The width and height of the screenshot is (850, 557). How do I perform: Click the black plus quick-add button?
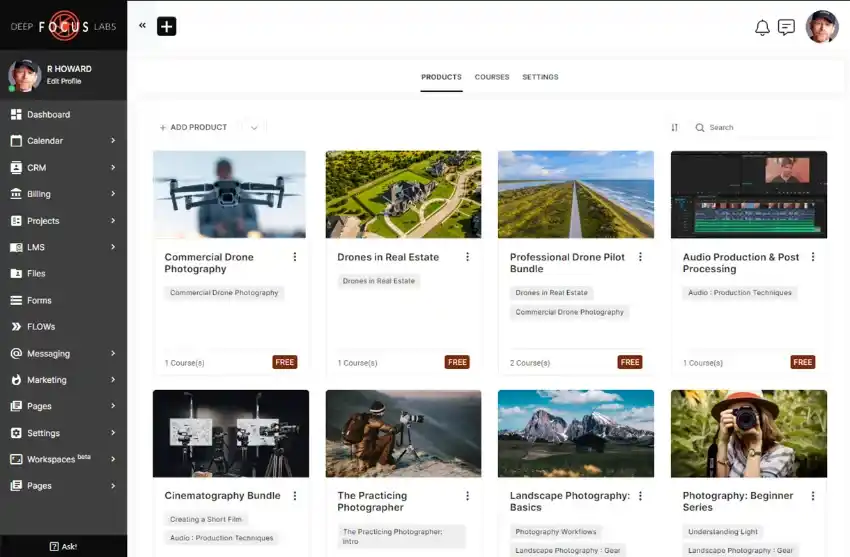[166, 26]
